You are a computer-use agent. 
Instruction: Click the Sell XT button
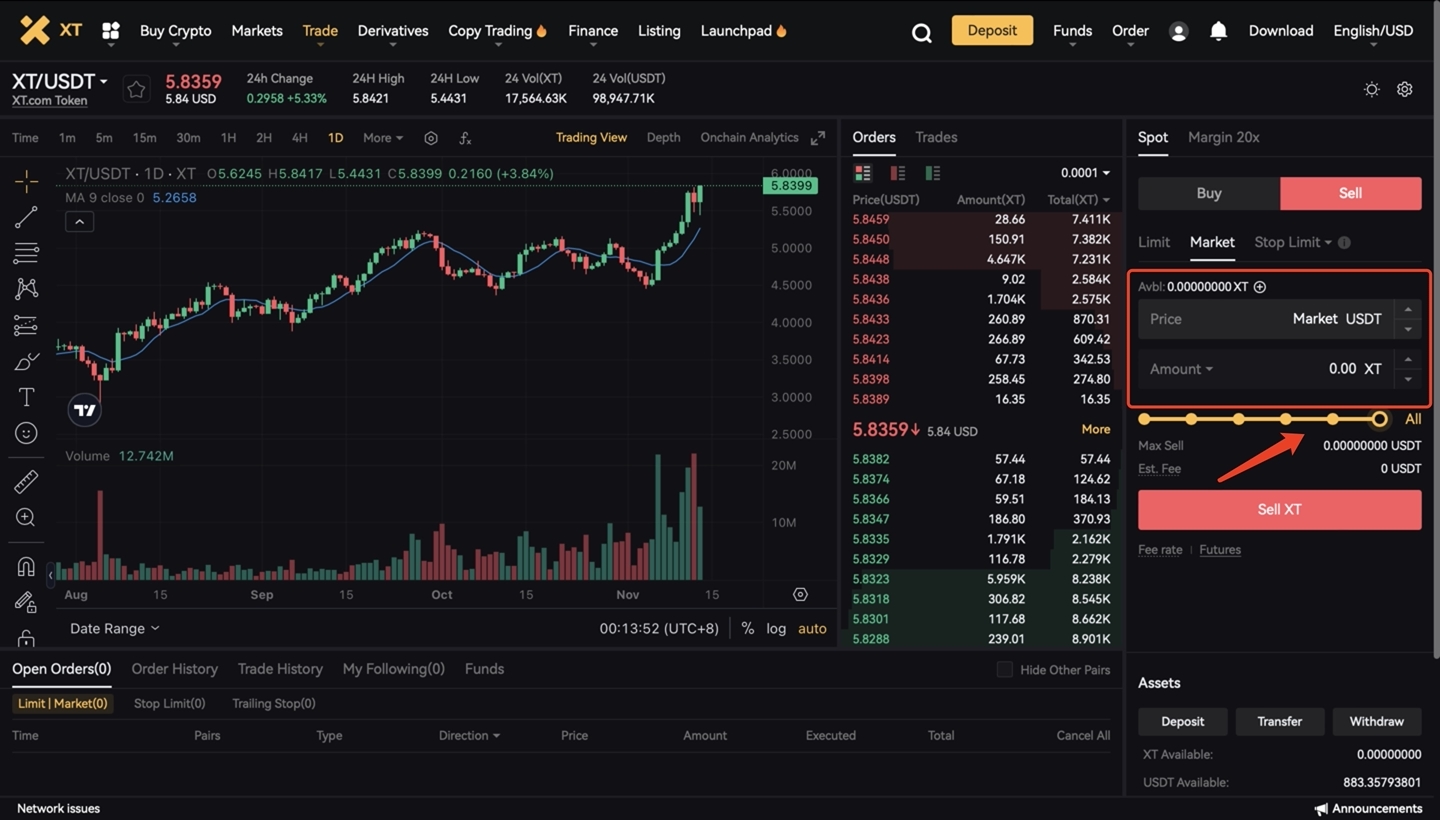pos(1279,509)
